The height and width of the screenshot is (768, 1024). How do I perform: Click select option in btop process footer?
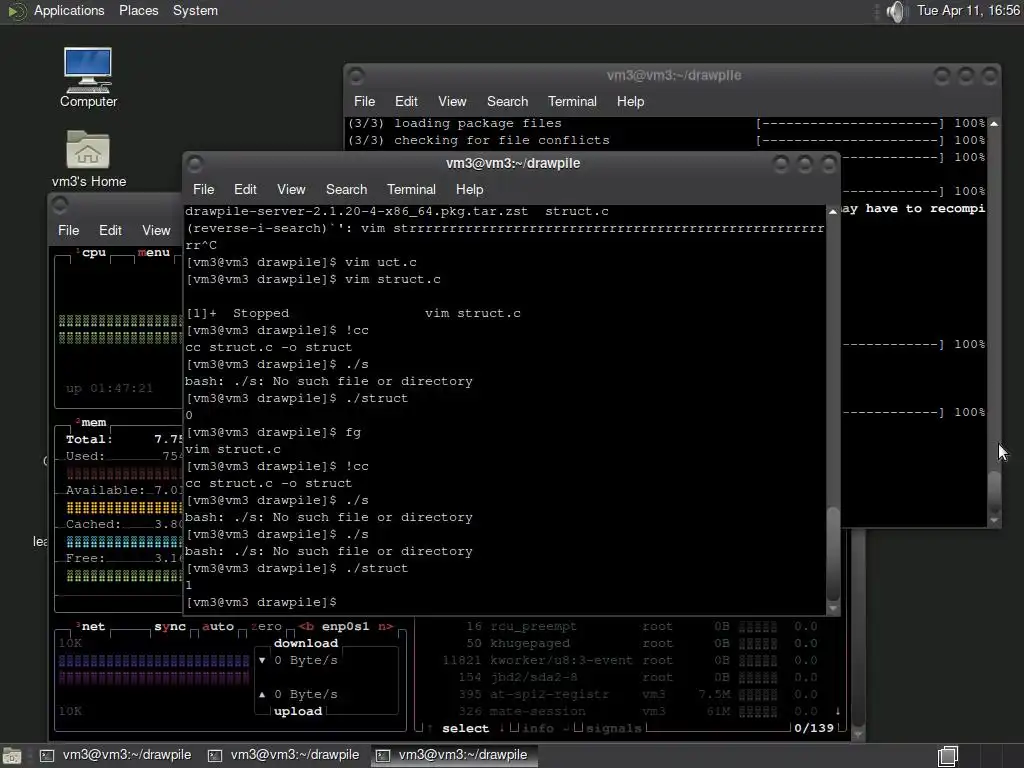point(465,728)
